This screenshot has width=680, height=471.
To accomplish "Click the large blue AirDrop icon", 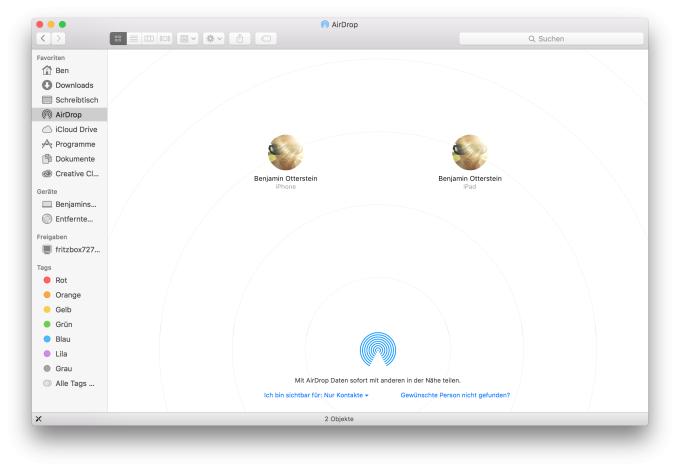I will pos(378,349).
